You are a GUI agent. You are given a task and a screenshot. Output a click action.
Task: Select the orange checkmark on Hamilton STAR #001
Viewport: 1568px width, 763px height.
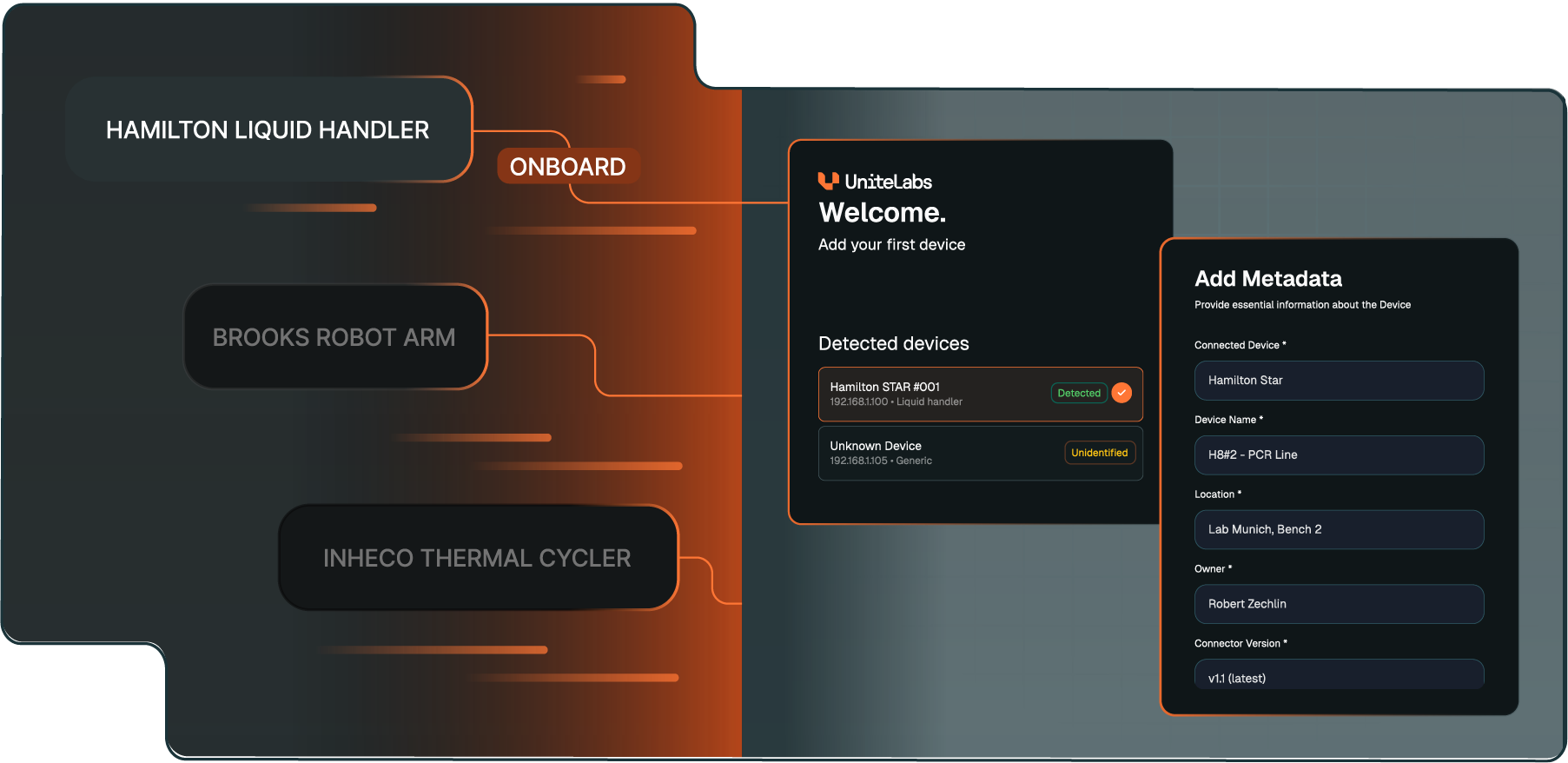tap(1121, 393)
